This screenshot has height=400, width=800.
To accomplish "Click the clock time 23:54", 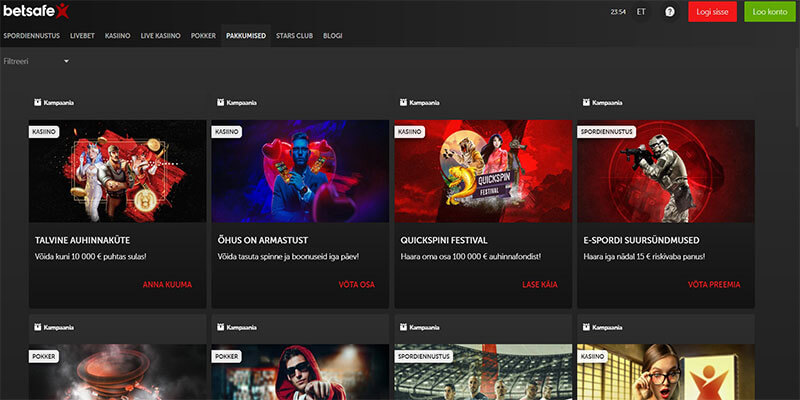I will coord(618,12).
